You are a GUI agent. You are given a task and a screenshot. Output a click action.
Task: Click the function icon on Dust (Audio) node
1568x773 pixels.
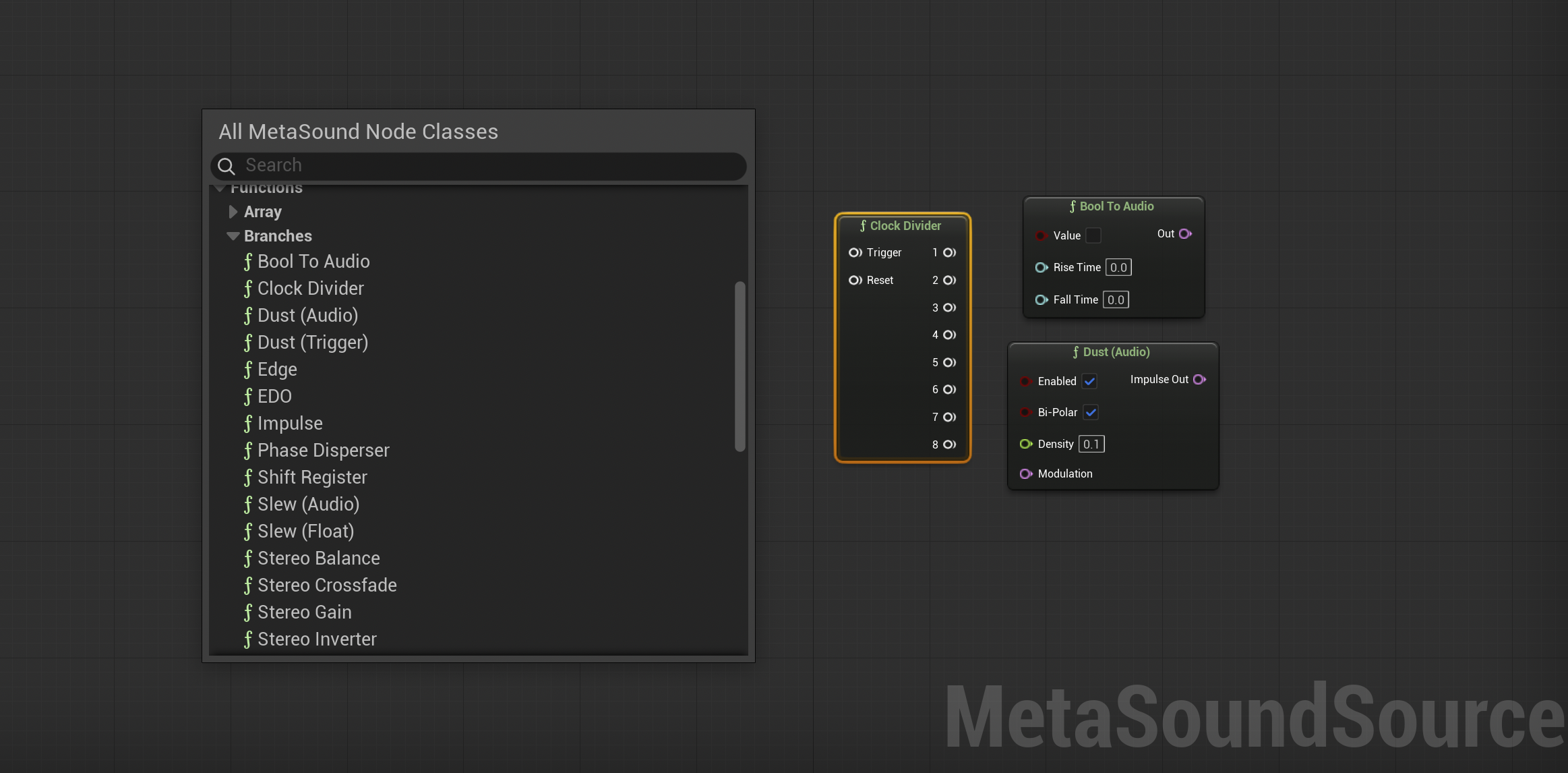pos(1076,352)
